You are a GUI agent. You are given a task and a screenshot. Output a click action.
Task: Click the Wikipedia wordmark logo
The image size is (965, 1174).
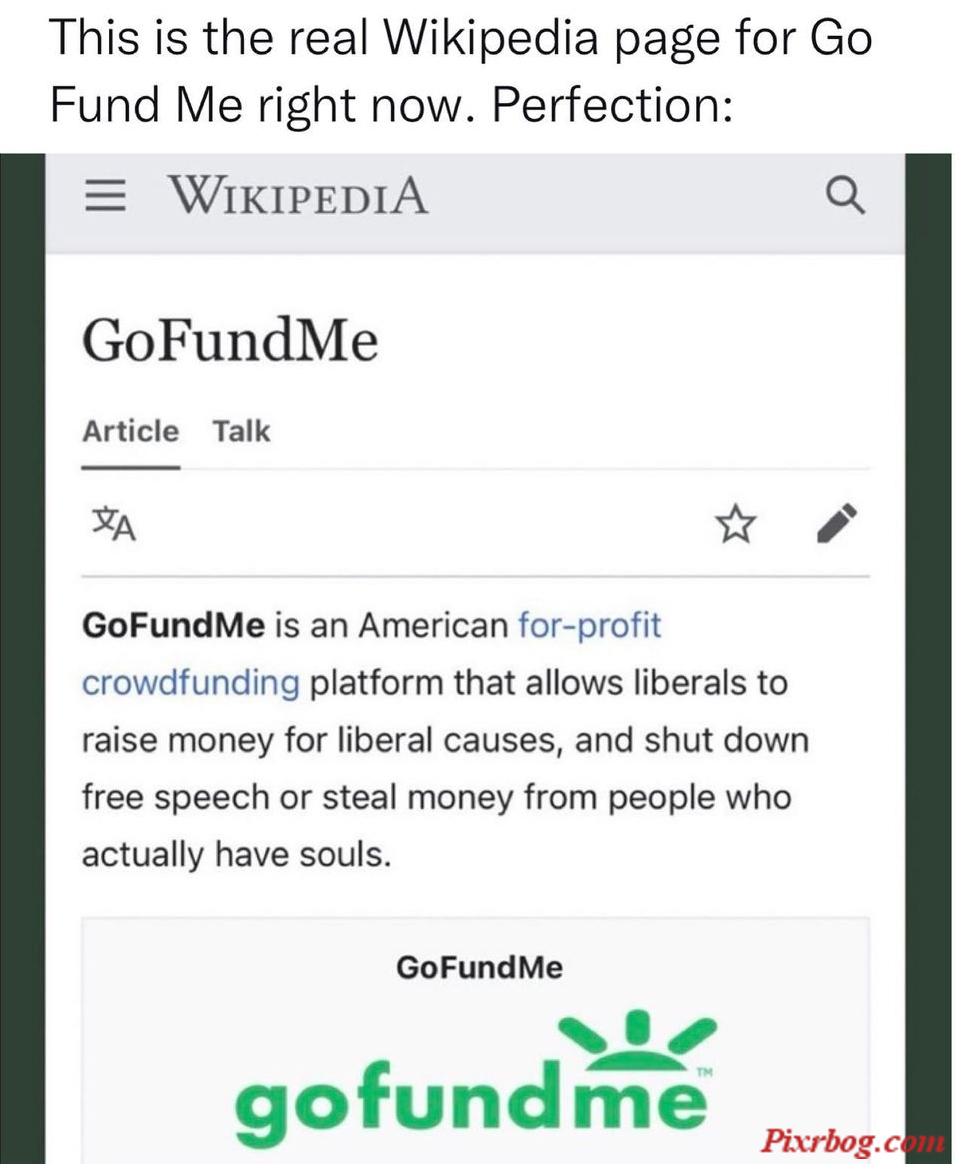pos(298,196)
